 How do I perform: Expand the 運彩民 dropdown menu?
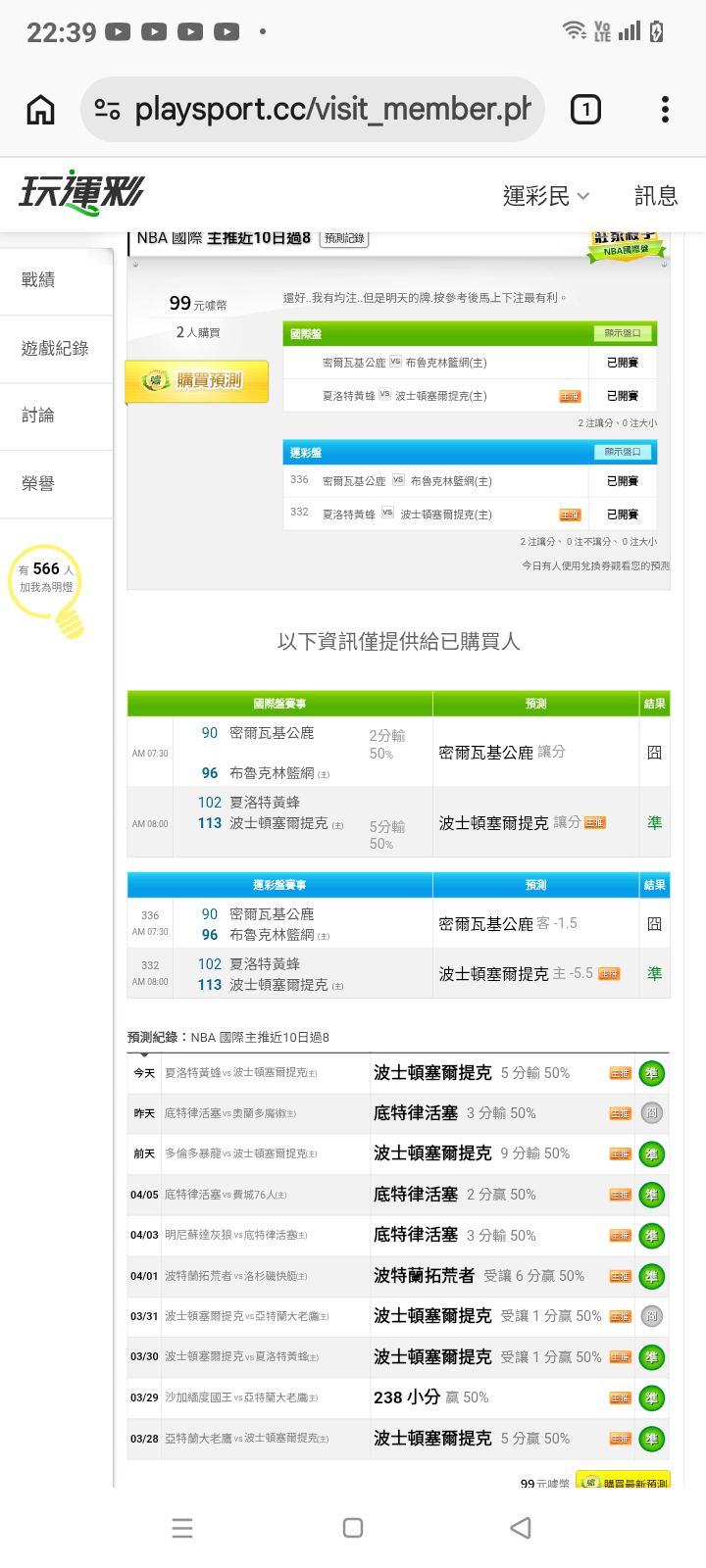[546, 196]
